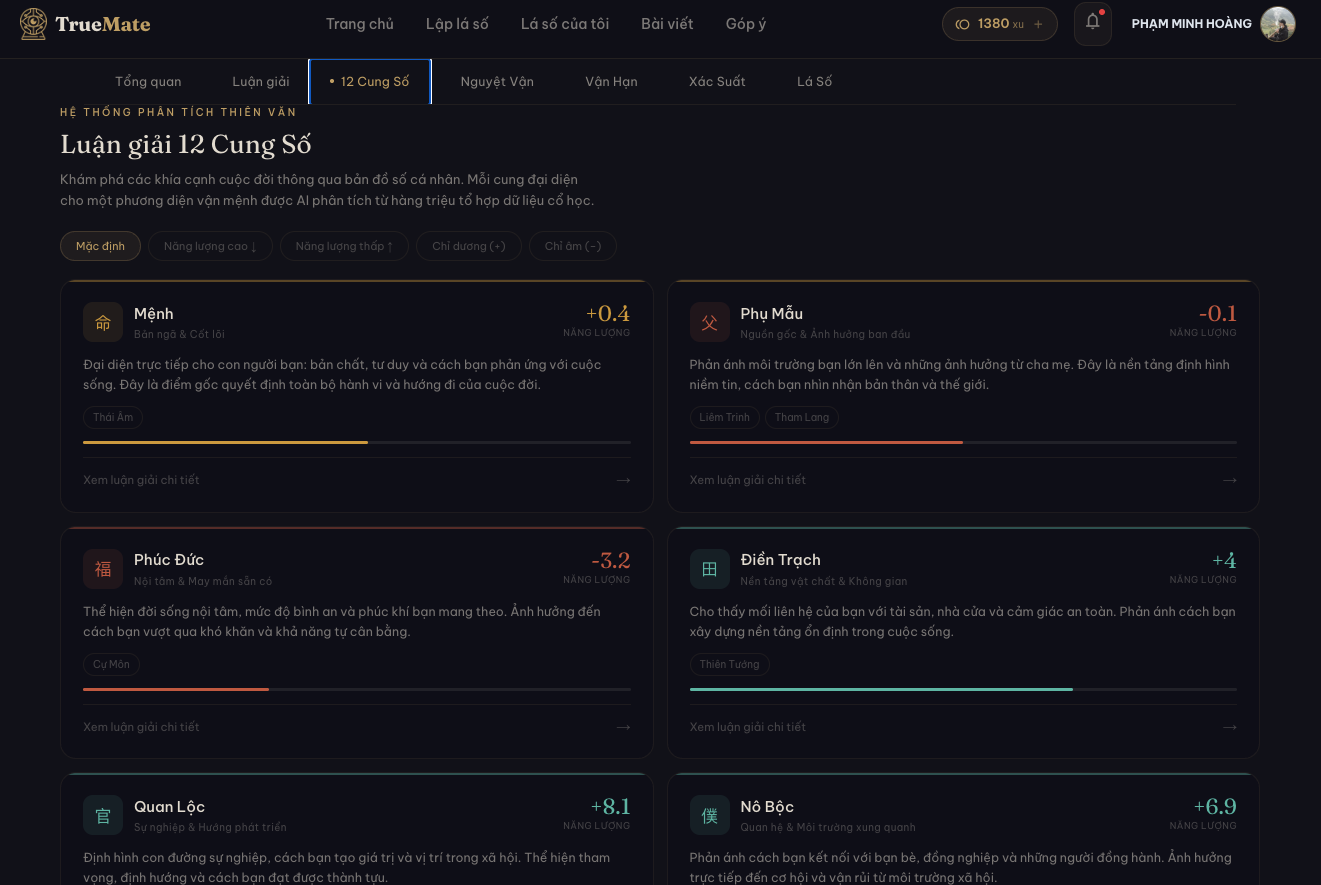Open the Lập lá số menu

tap(457, 24)
